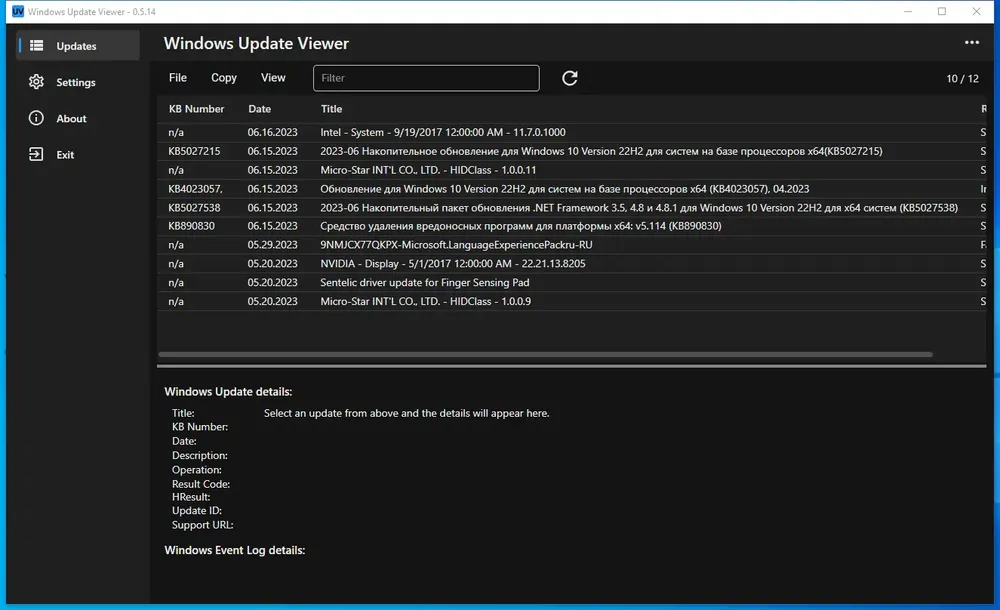
Task: Click the Update ID label
Action: (x=197, y=510)
